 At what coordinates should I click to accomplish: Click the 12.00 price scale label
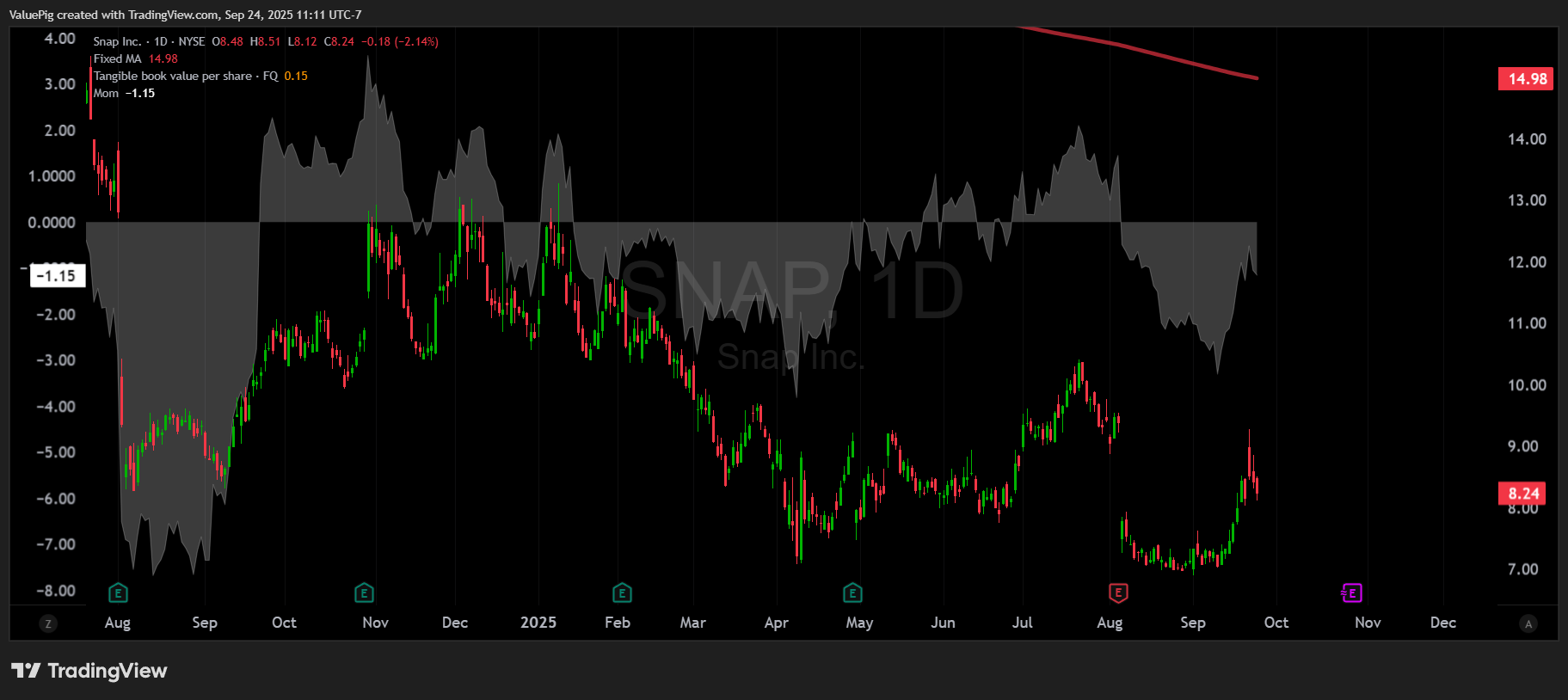1527,262
